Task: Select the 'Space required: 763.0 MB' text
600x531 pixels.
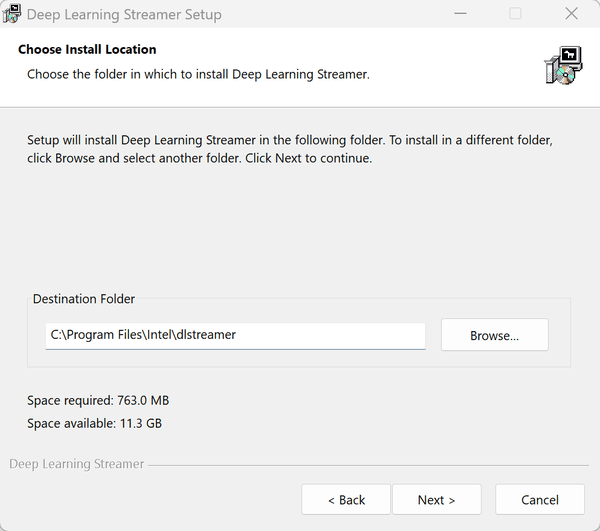Action: [x=98, y=400]
